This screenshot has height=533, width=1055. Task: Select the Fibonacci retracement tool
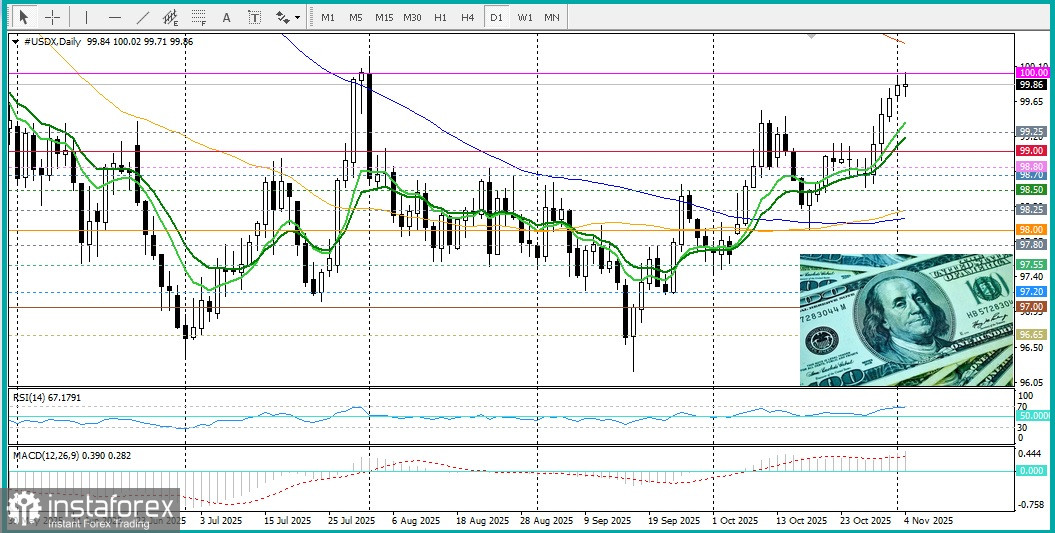[199, 17]
